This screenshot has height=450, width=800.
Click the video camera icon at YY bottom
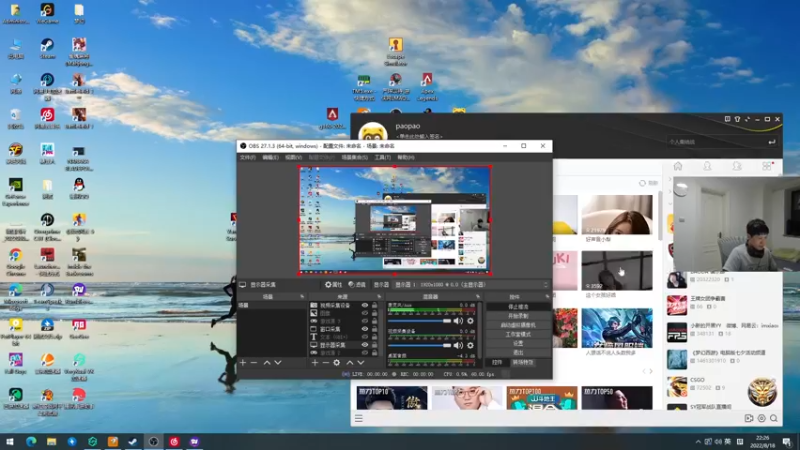click(748, 418)
